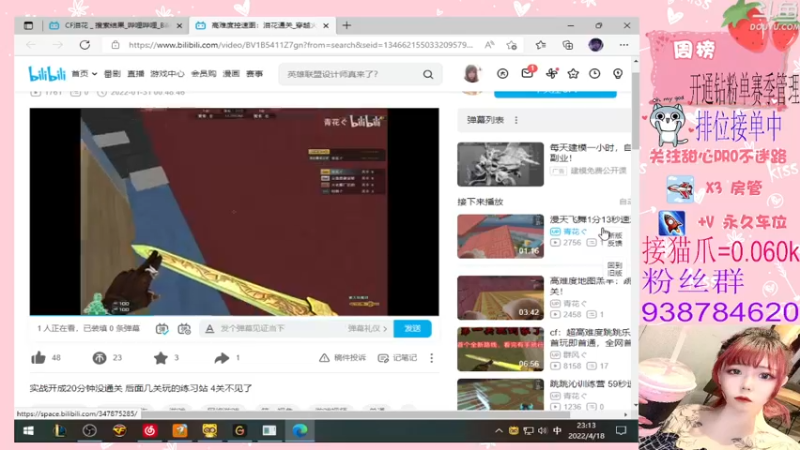Image resolution: width=800 pixels, height=450 pixels.
Task: Like the video with thumbs-up icon
Action: (x=39, y=358)
